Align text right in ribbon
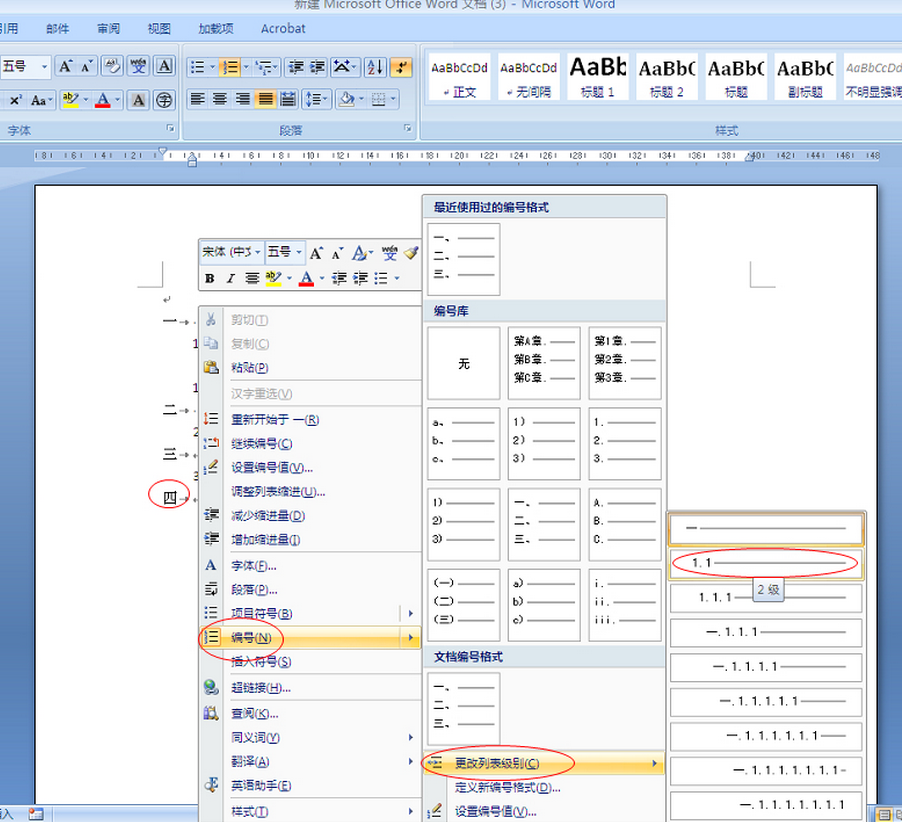Screen dimensions: 913x822 click(x=243, y=99)
